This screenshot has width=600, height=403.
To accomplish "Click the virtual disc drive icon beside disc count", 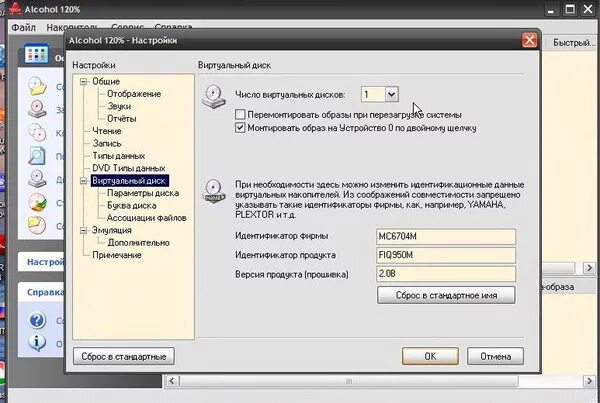I will pos(214,96).
